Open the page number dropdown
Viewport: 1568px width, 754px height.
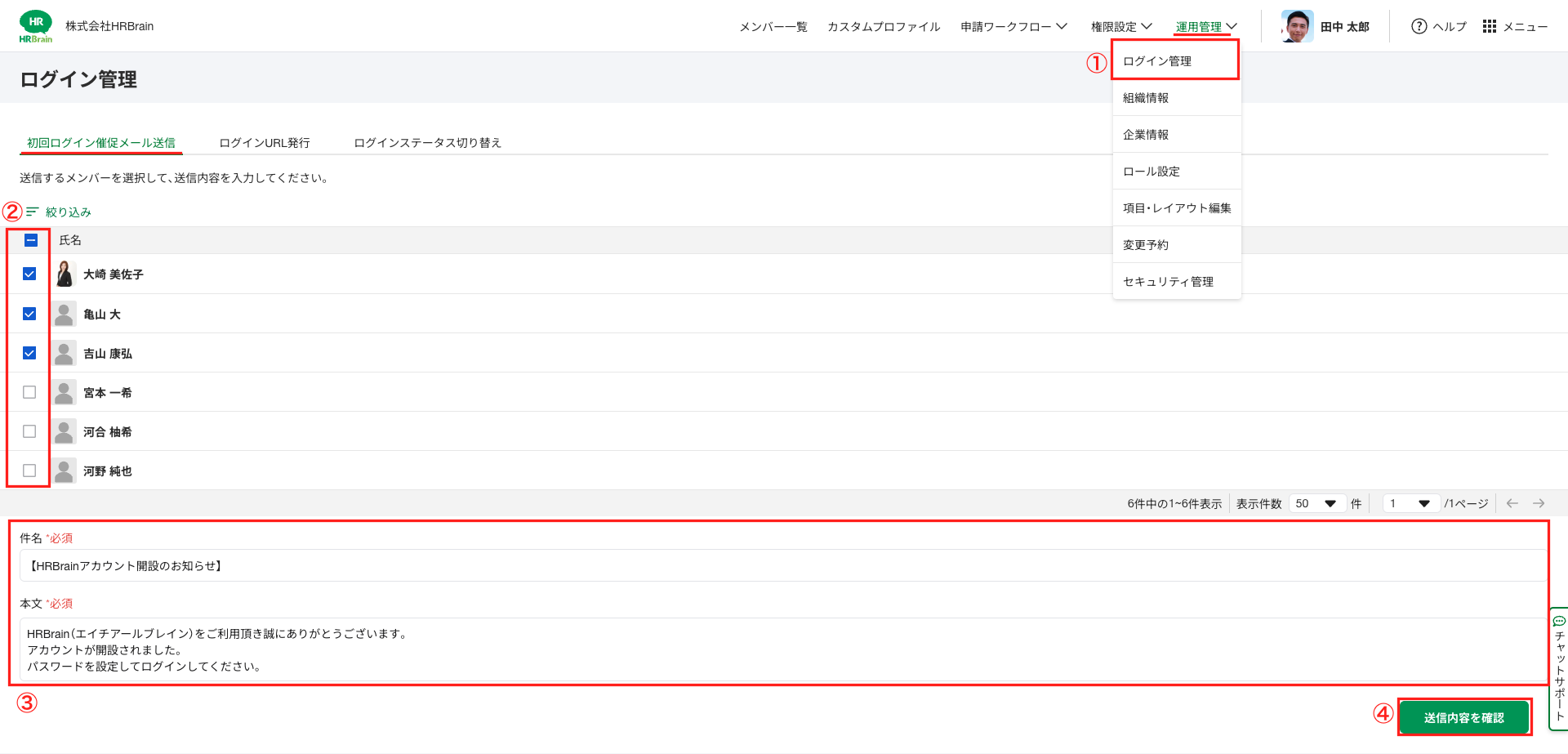pyautogui.click(x=1410, y=503)
